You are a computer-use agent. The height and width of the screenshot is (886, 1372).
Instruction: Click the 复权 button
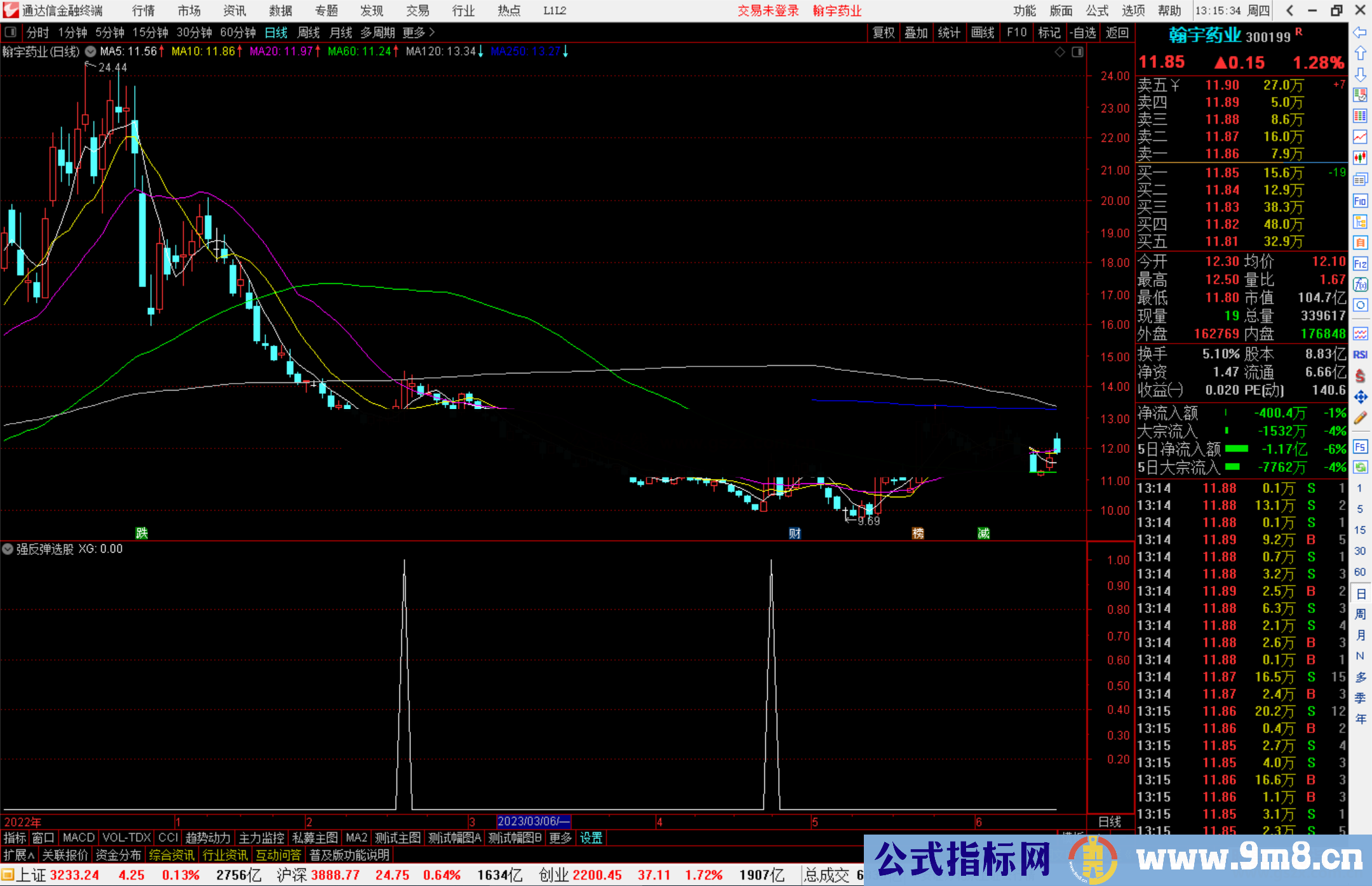[x=883, y=32]
